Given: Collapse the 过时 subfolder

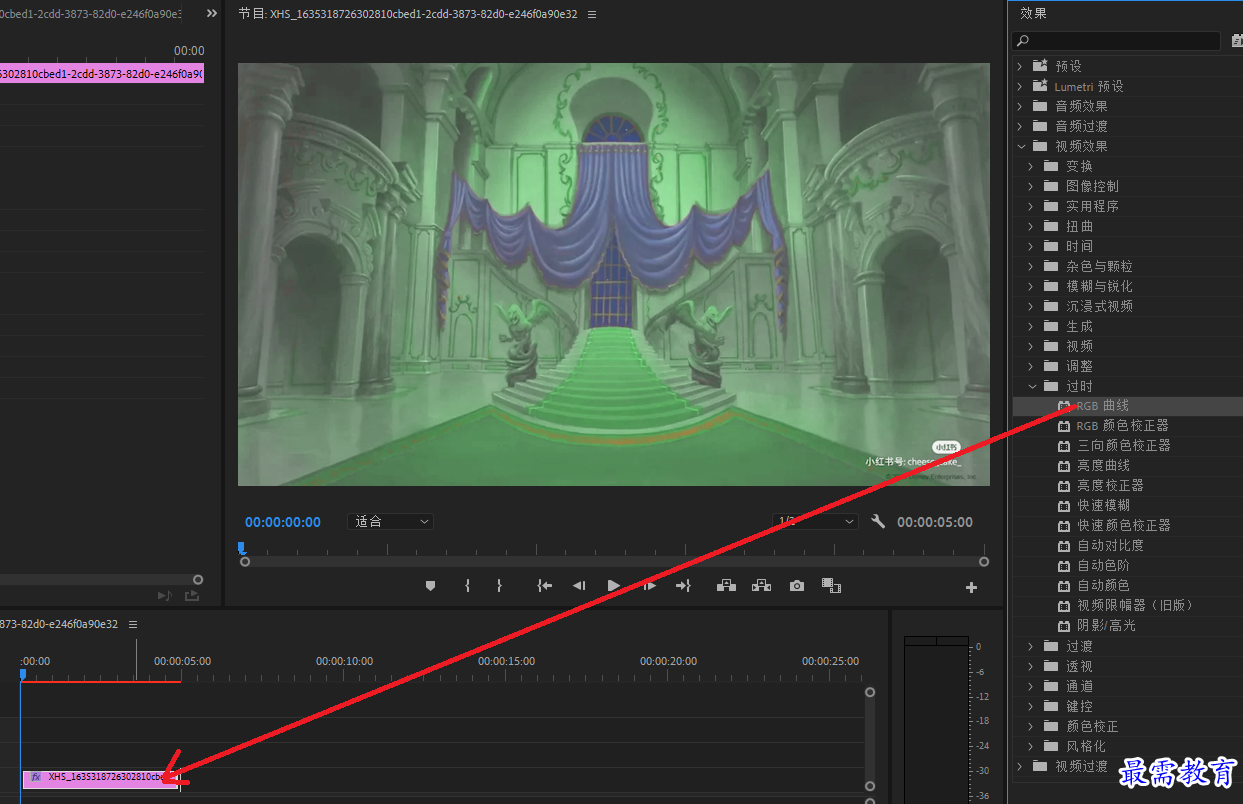Looking at the screenshot, I should [1032, 386].
